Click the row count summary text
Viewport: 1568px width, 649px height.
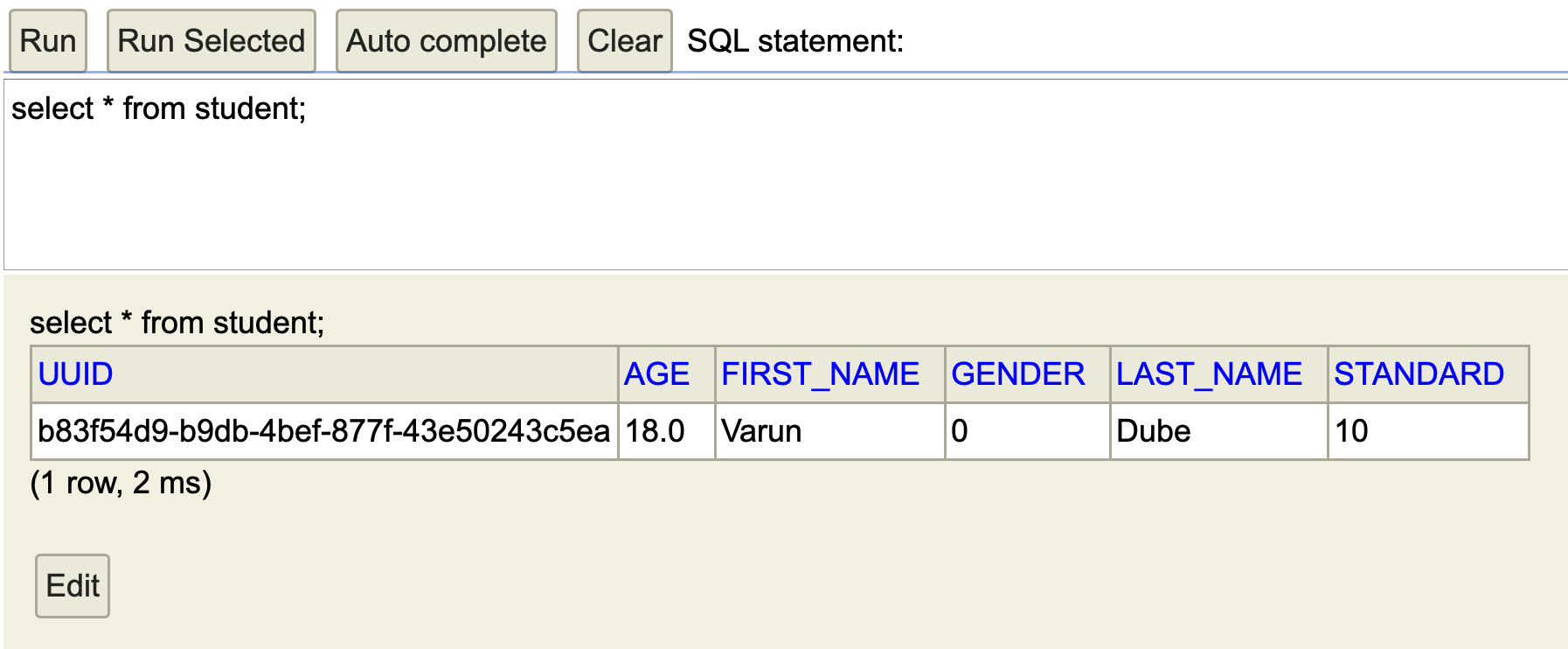pyautogui.click(x=121, y=483)
